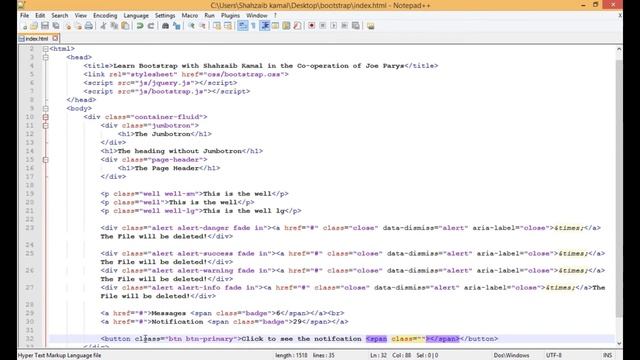Click the vertical scrollbar down arrow

[x=619, y=343]
